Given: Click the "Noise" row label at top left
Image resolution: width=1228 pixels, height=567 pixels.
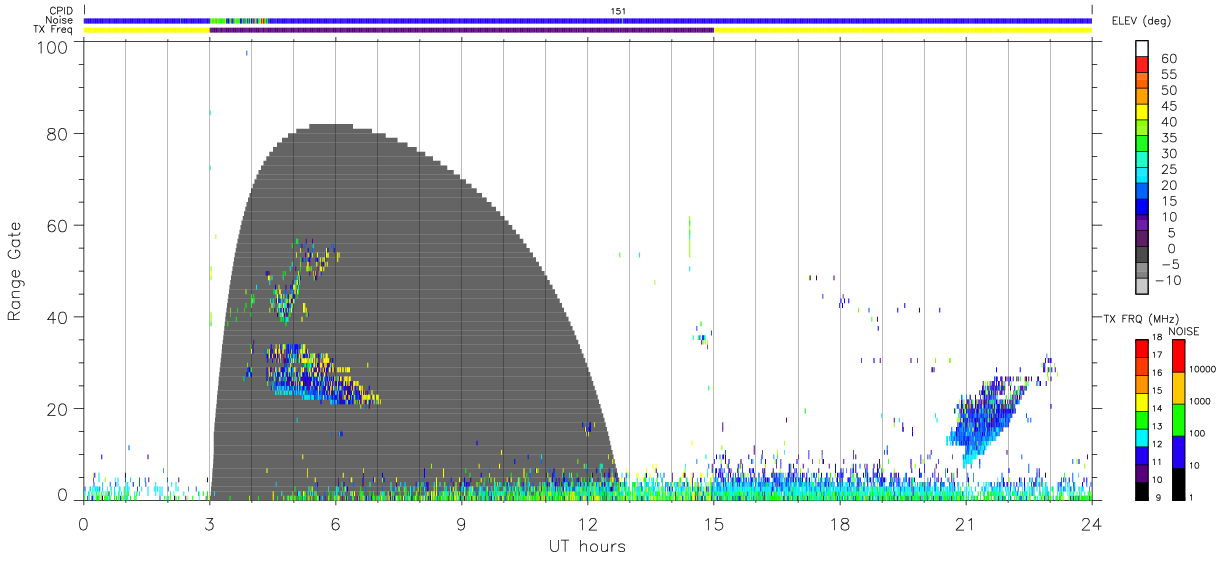Looking at the screenshot, I should (x=60, y=20).
